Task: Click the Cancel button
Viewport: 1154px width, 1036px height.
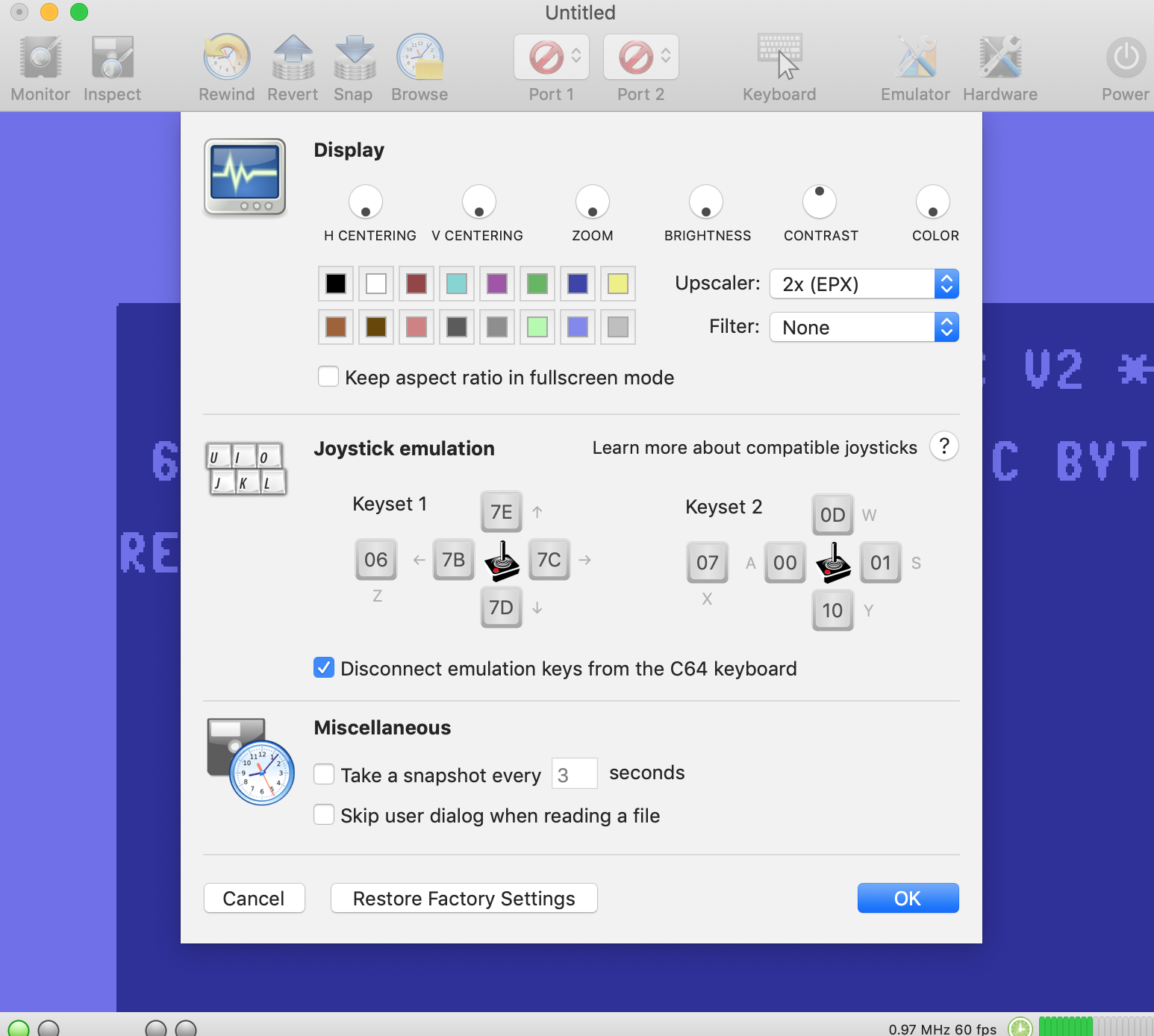Action: tap(255, 898)
